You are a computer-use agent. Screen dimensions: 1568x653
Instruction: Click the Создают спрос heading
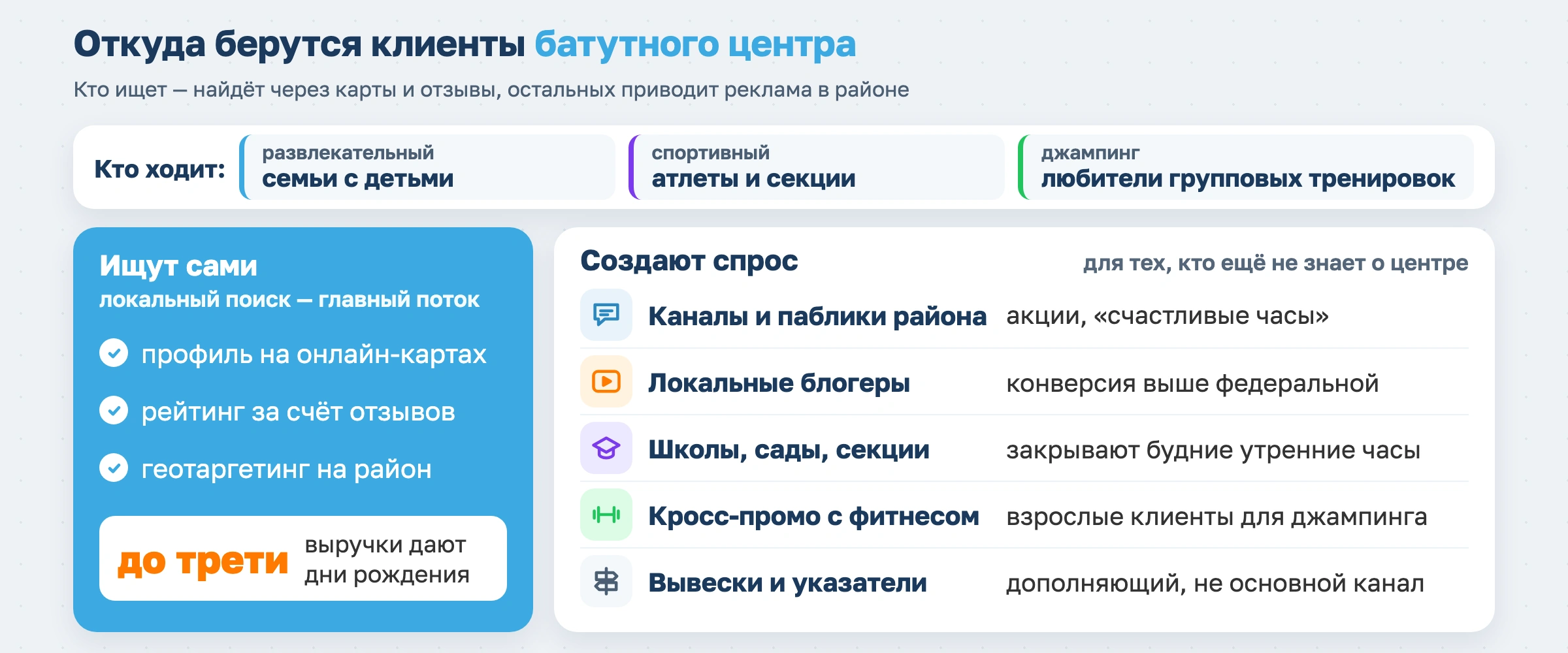tap(689, 261)
